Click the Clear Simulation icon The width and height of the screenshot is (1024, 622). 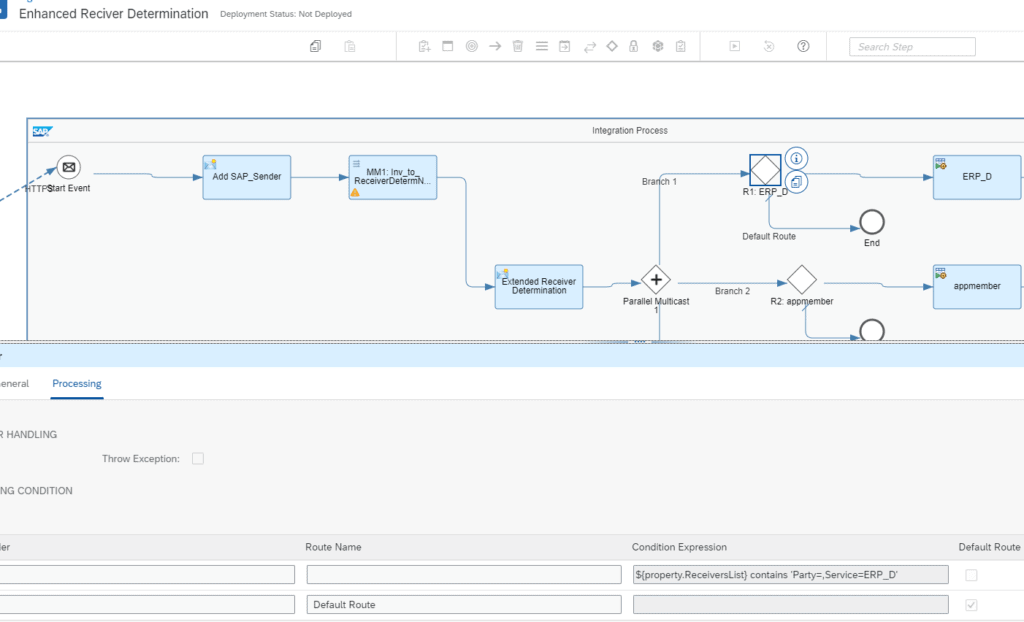click(769, 46)
